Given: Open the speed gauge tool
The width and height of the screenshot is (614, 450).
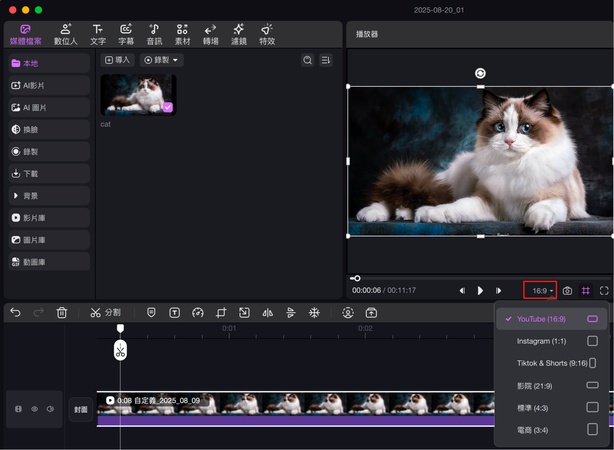Looking at the screenshot, I should (x=198, y=313).
